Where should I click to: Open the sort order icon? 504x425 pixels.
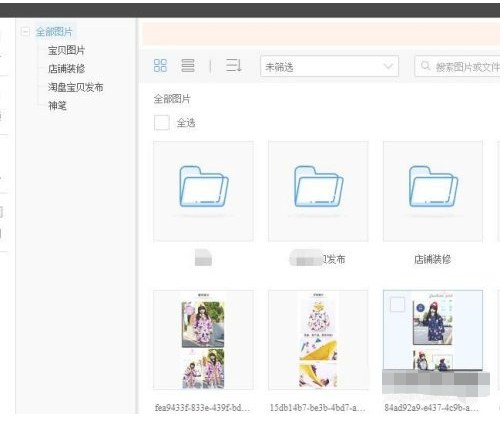(234, 65)
